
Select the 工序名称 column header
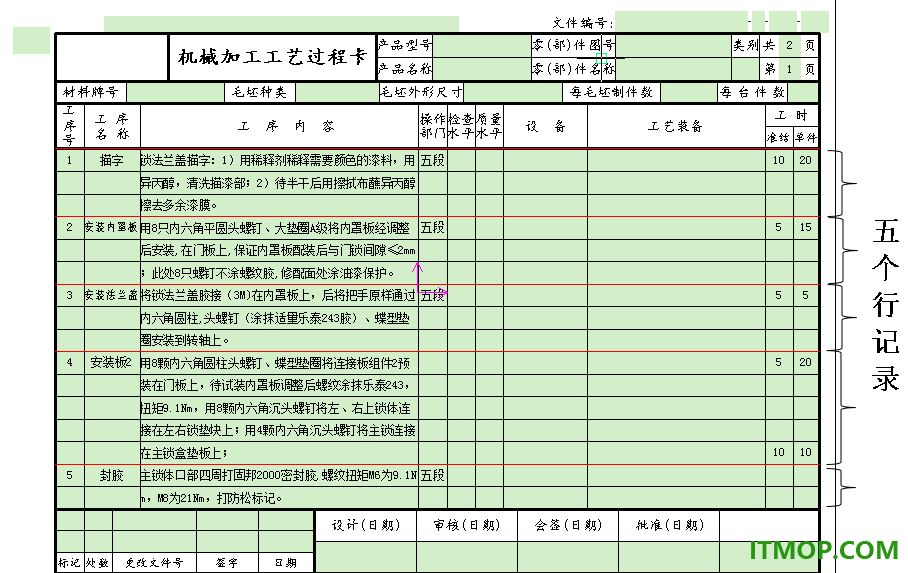point(112,126)
